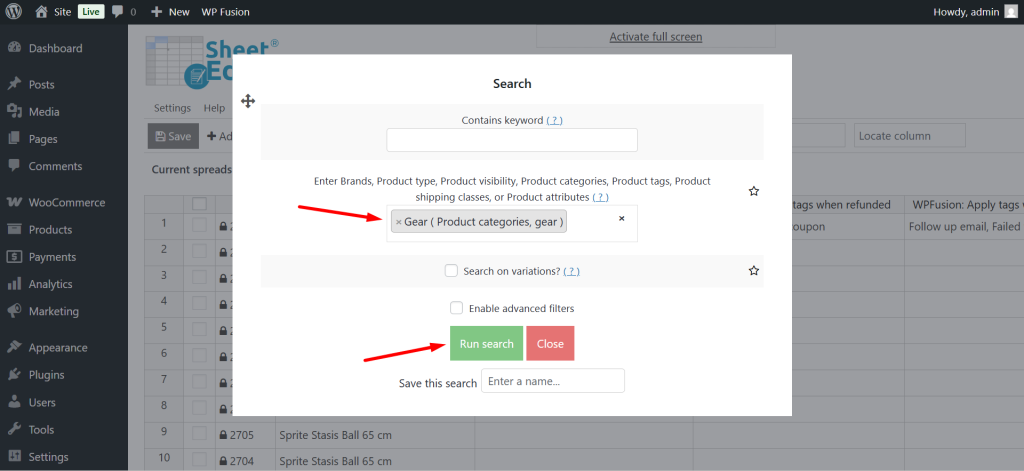The height and width of the screenshot is (471, 1024).
Task: Click WPFusion: Apply tags column header
Action: click(x=964, y=204)
